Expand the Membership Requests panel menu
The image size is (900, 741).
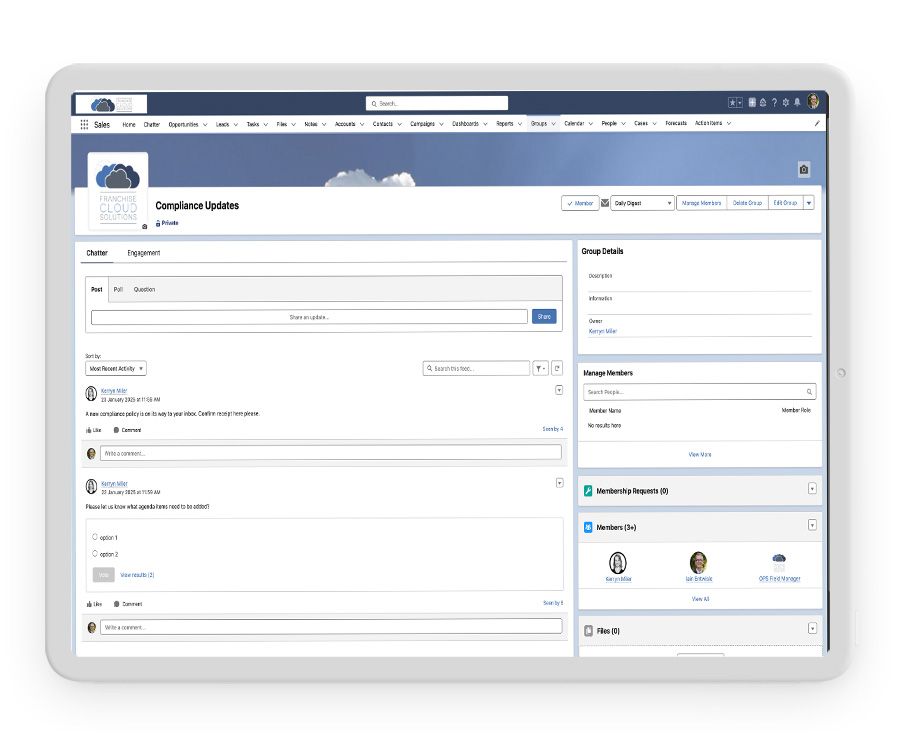click(811, 490)
